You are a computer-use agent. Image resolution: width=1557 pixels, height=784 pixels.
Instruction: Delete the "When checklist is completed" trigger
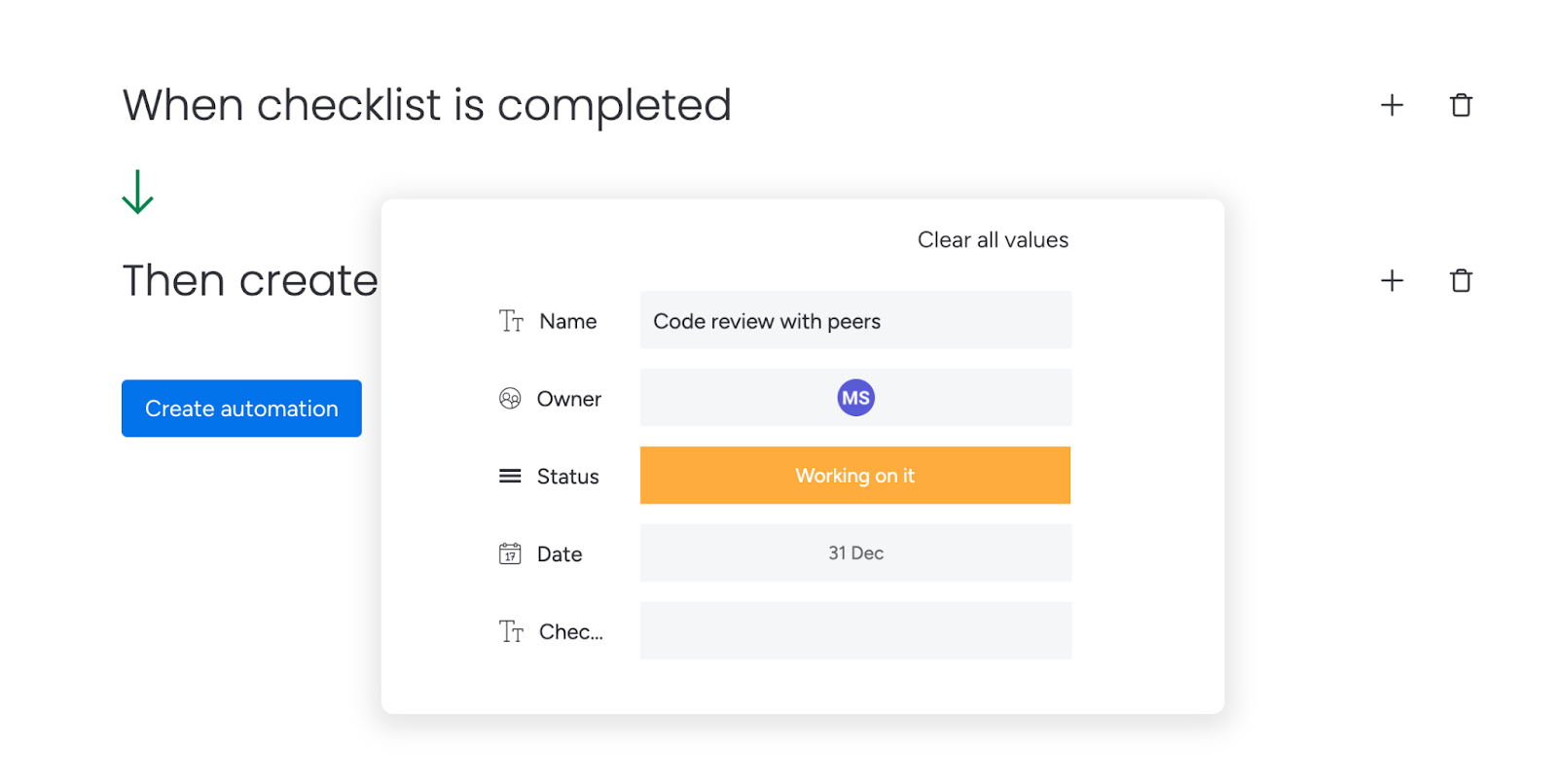[1461, 105]
